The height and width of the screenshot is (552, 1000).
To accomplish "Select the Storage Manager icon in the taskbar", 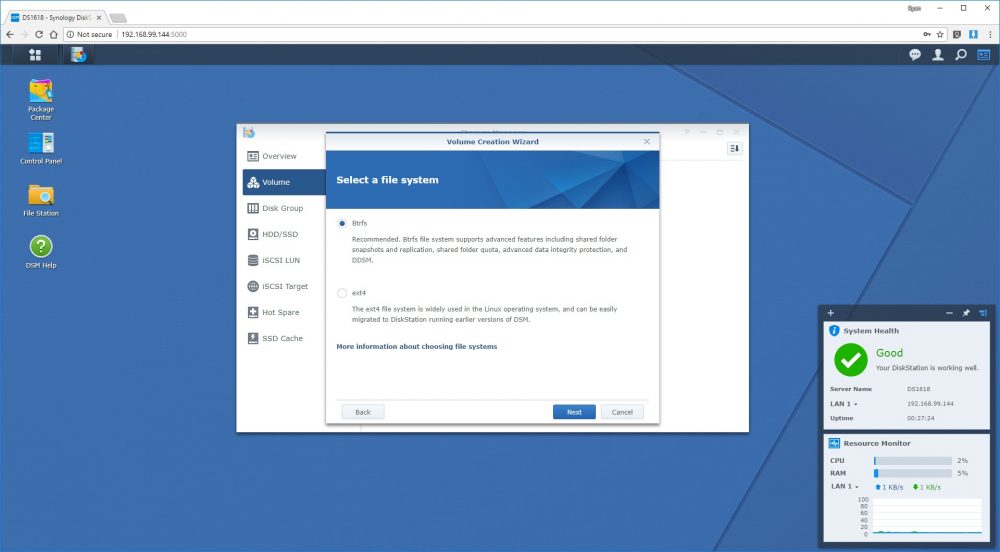I will [78, 55].
